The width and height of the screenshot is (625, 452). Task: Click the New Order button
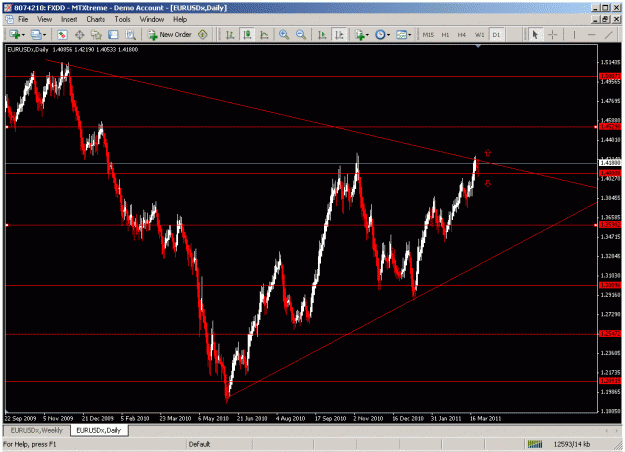[x=170, y=35]
